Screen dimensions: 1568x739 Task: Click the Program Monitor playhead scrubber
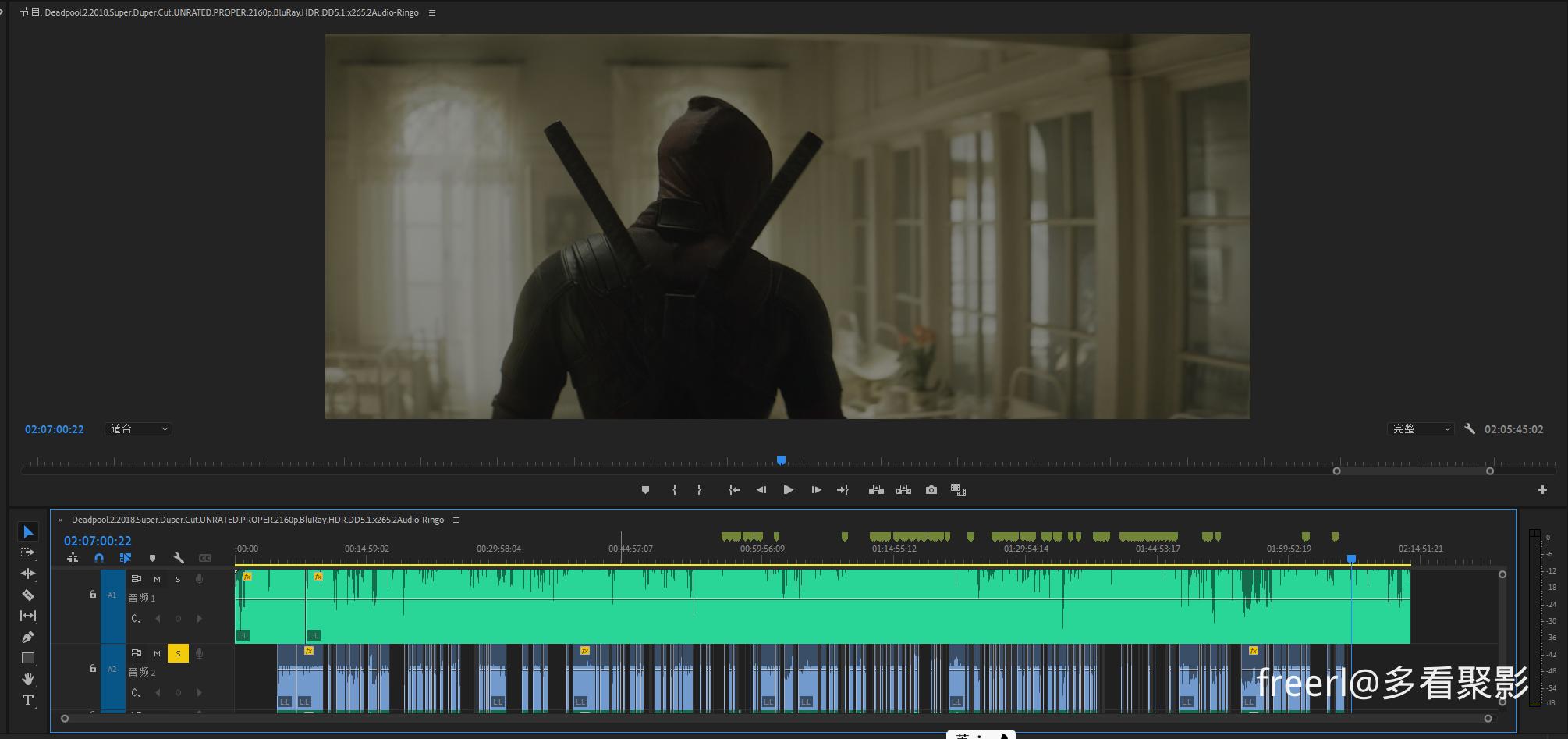coord(781,460)
